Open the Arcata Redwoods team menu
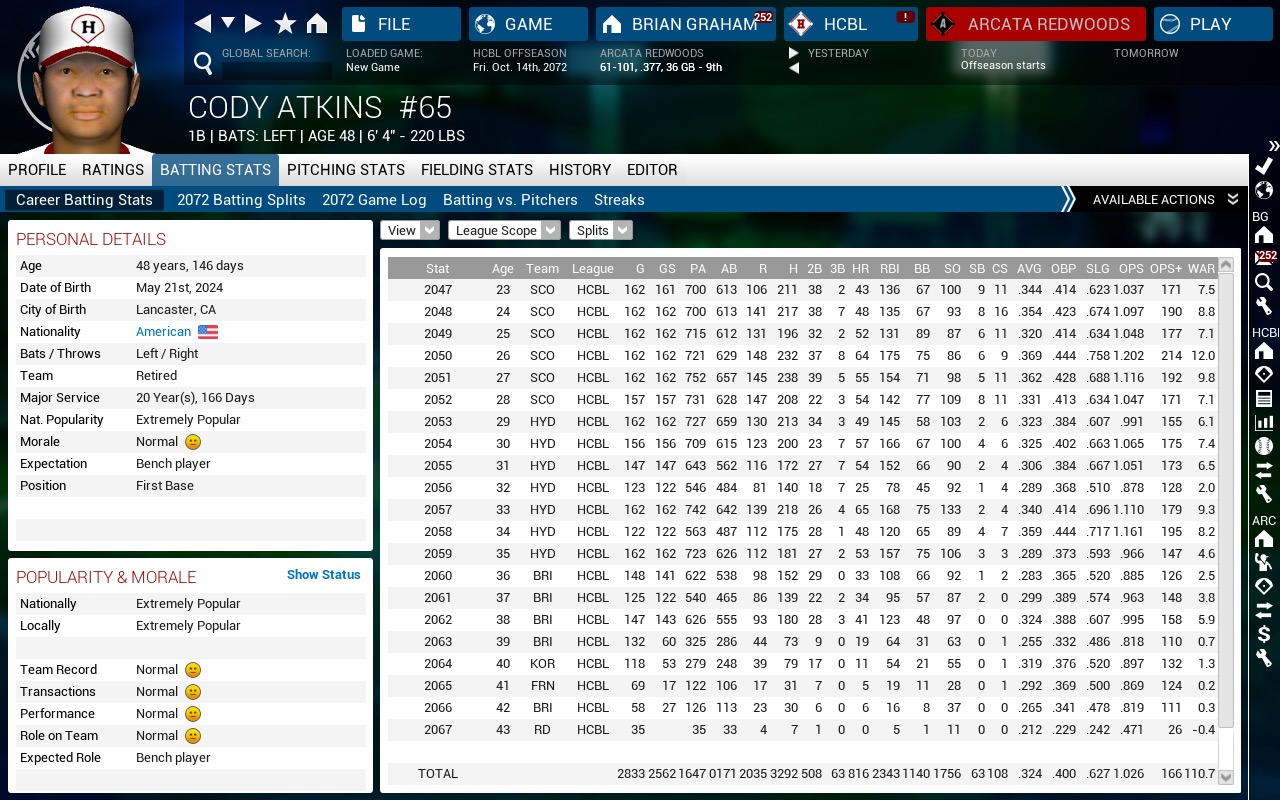Image resolution: width=1280 pixels, height=800 pixels. 1036,24
